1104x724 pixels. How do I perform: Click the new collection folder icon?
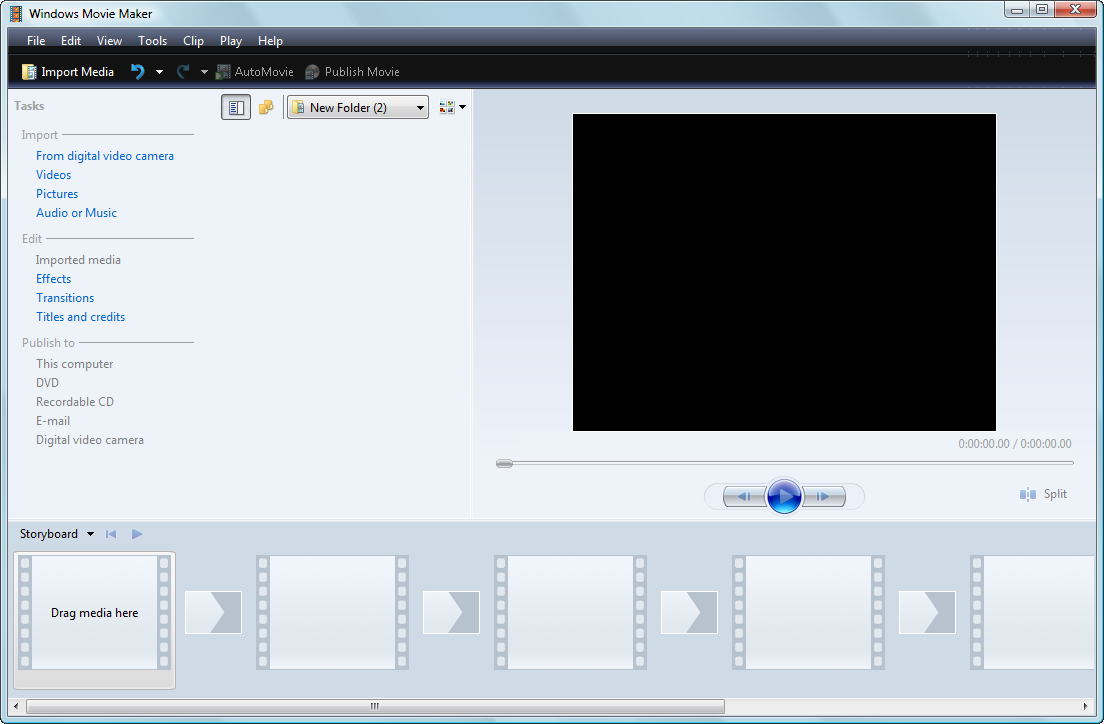[266, 107]
